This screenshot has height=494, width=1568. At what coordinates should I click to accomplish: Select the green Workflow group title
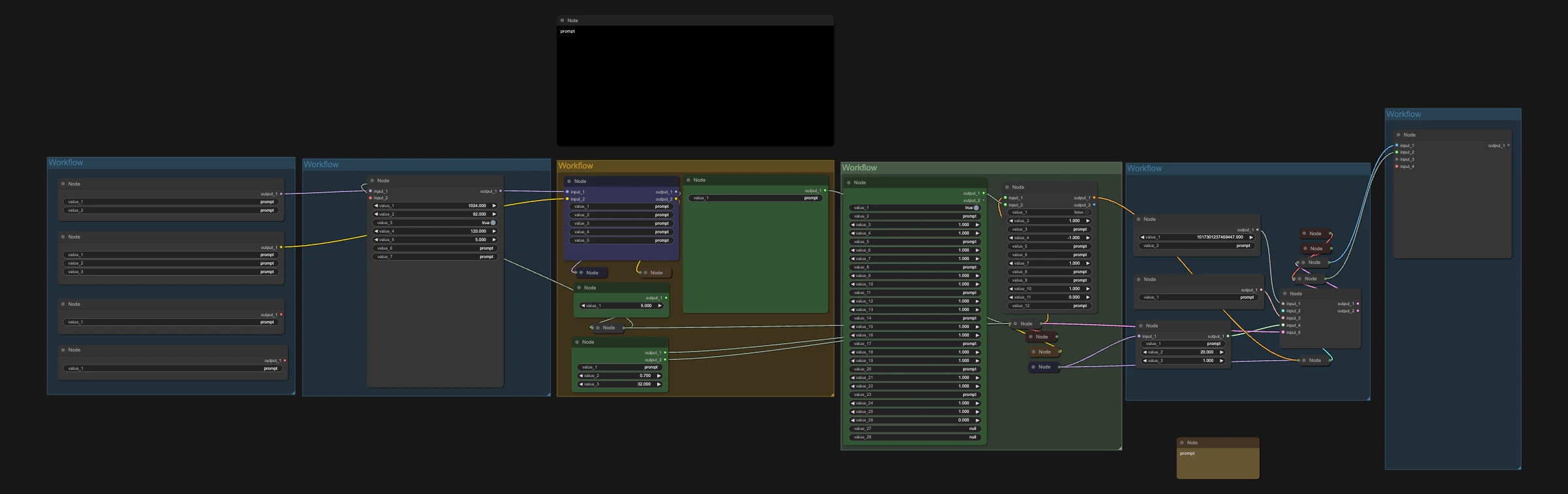pyautogui.click(x=859, y=168)
